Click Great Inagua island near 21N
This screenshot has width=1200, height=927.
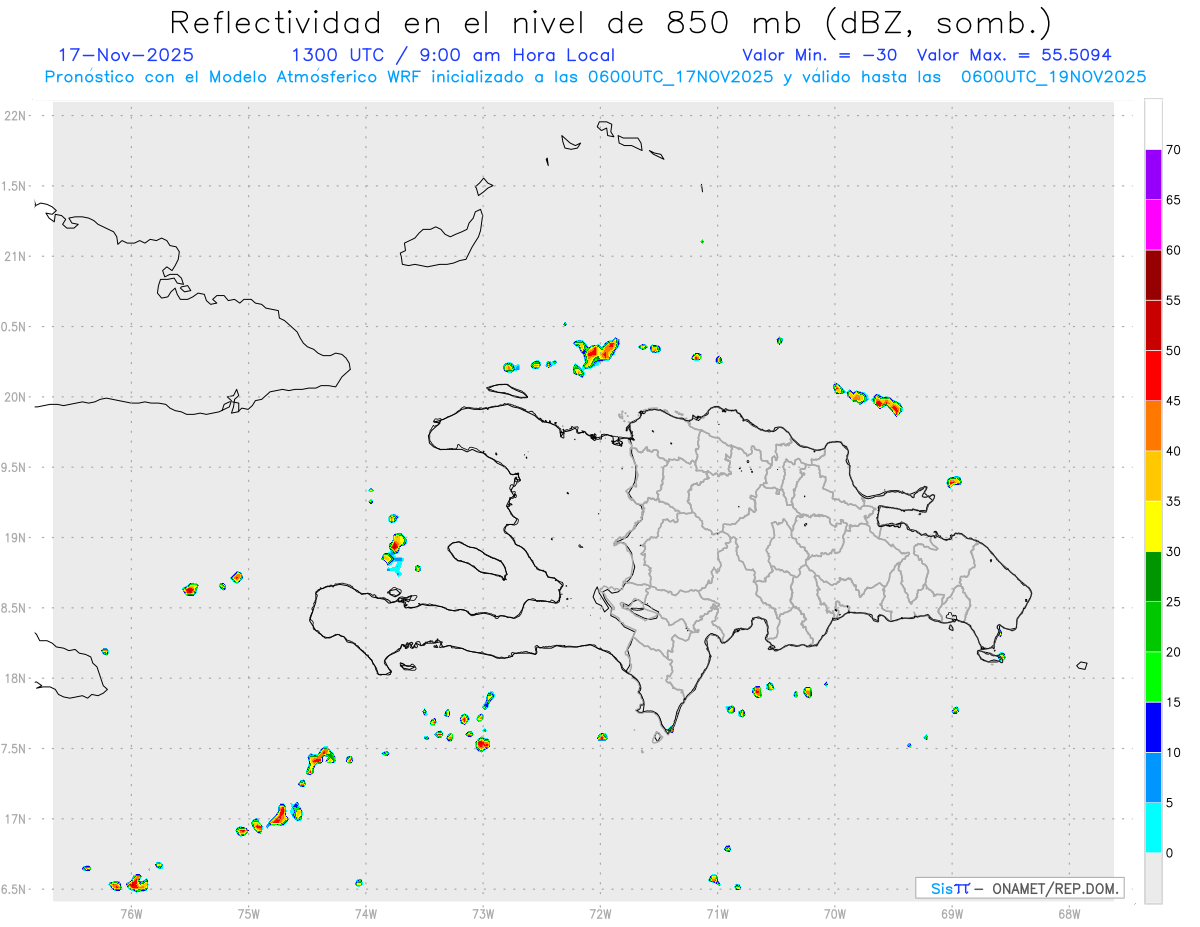(x=442, y=239)
